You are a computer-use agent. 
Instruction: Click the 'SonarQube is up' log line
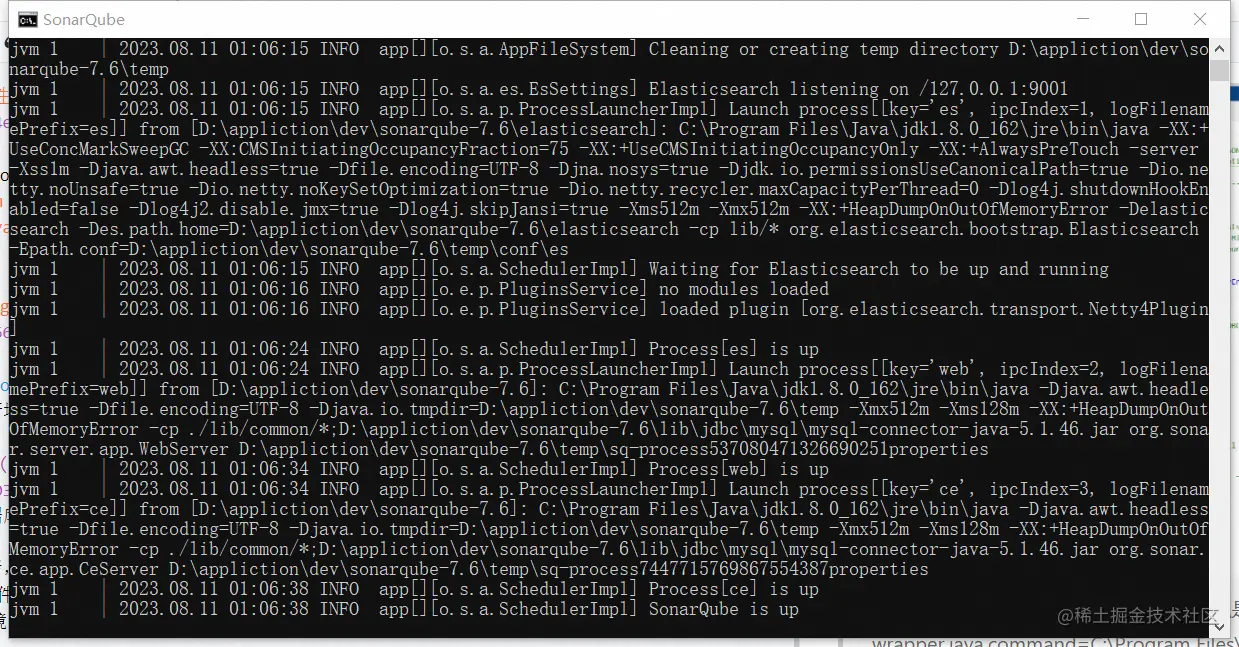point(405,609)
